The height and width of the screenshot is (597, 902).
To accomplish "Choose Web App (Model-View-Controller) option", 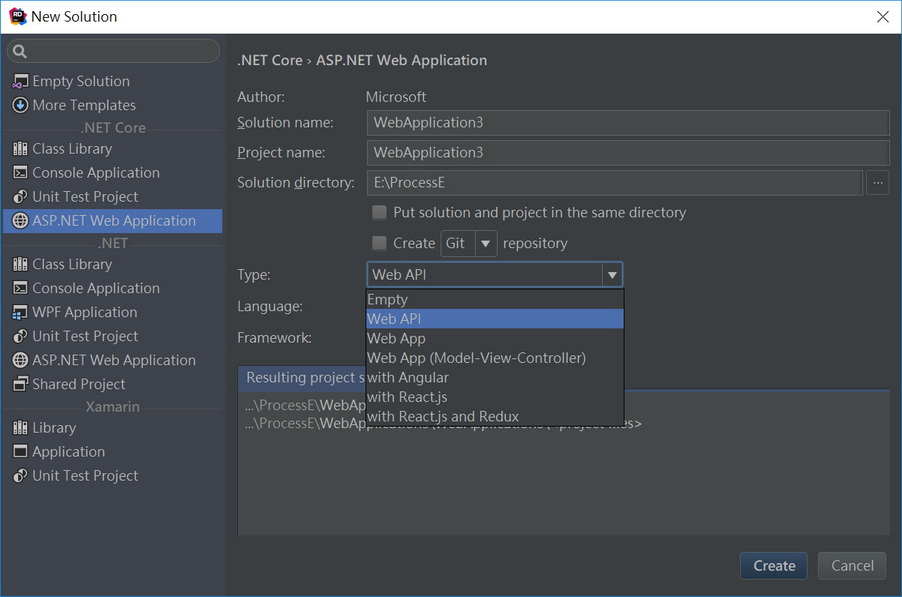I will (476, 358).
